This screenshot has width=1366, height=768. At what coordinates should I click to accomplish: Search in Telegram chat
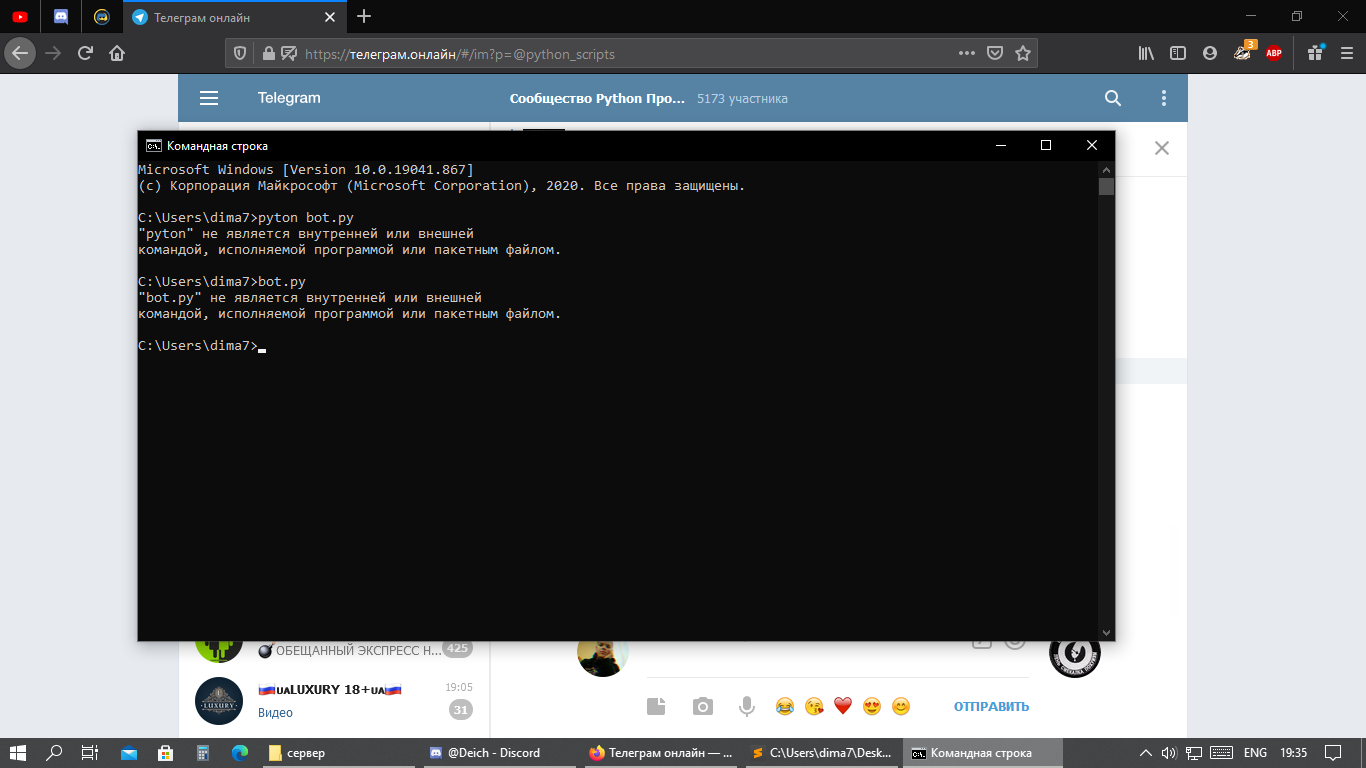tap(1113, 98)
